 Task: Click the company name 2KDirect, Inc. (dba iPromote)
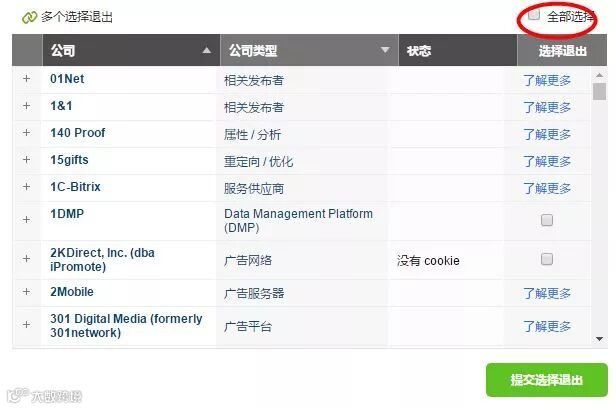[x=103, y=259]
